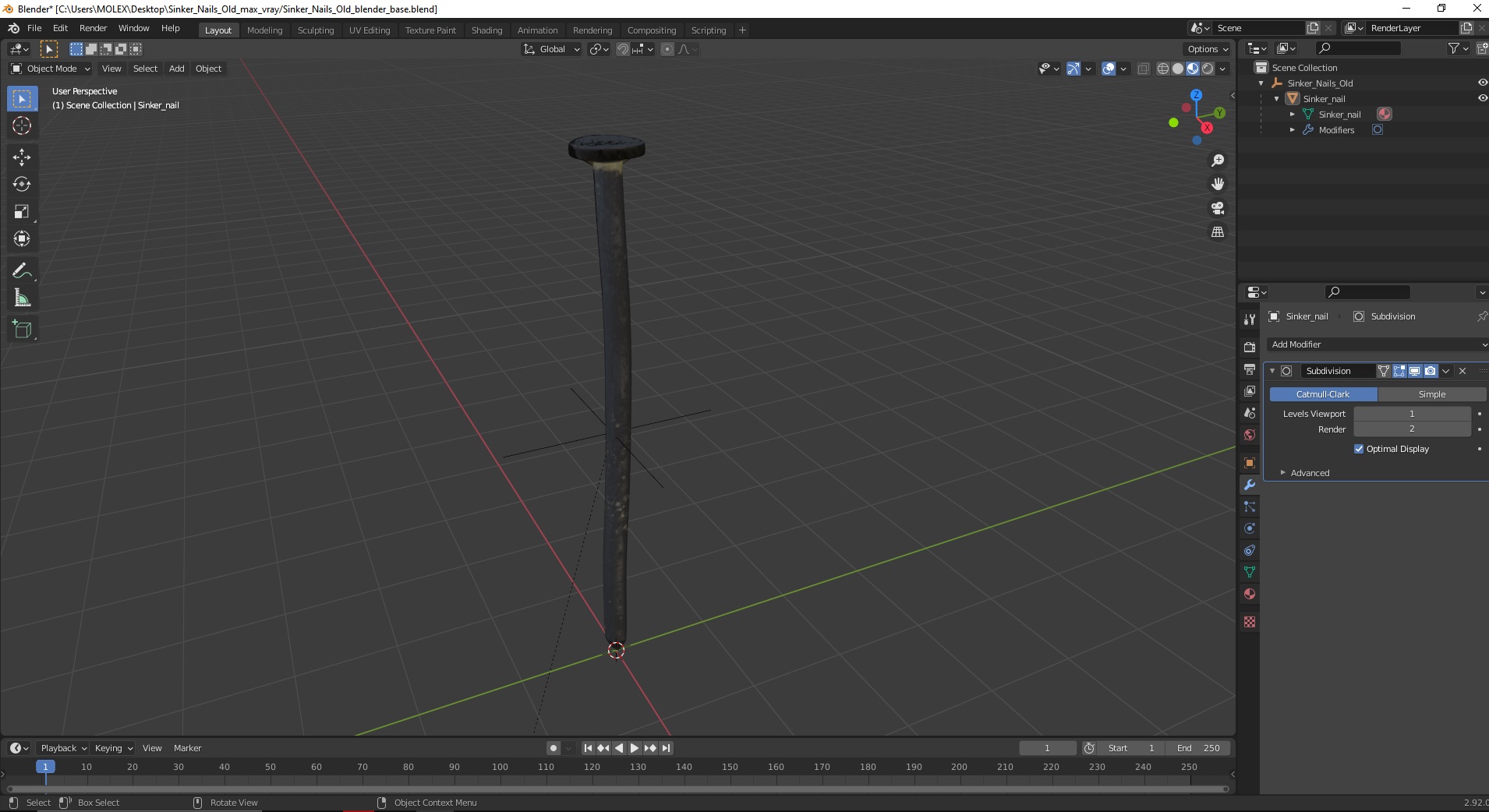Open the Shading dropdown arrow
This screenshot has width=1489, height=812.
point(1222,69)
